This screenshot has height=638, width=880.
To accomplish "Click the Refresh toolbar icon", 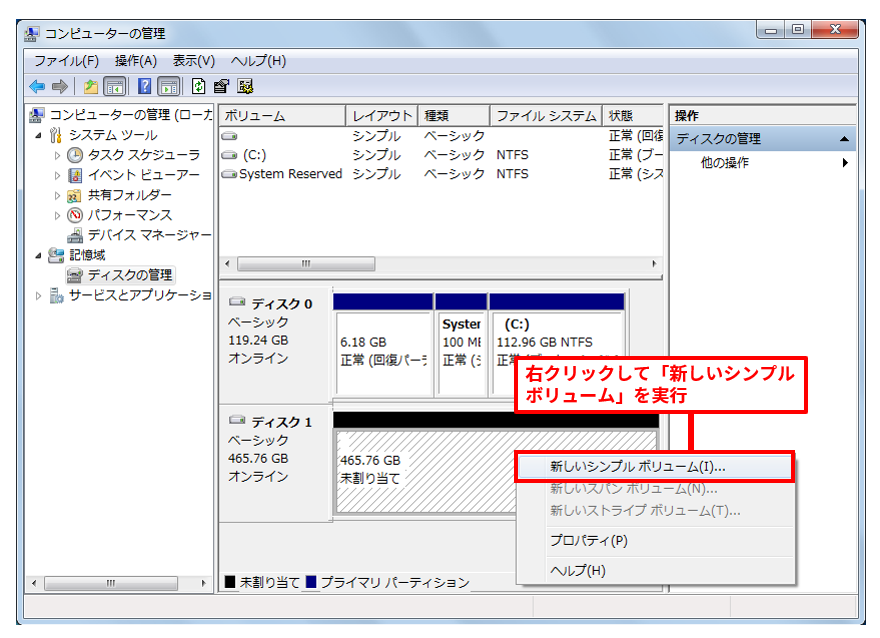I will [198, 86].
